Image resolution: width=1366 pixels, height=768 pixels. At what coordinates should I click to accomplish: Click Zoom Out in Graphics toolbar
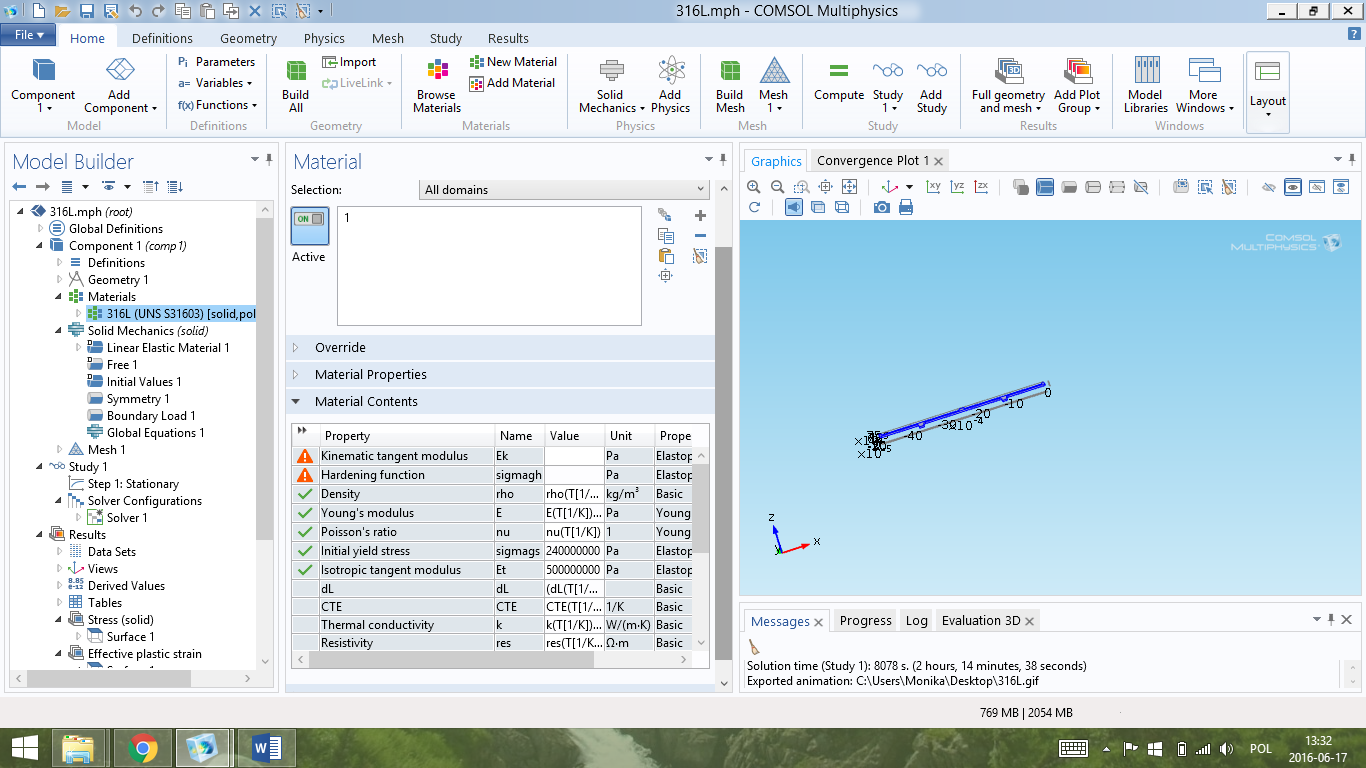click(x=777, y=187)
